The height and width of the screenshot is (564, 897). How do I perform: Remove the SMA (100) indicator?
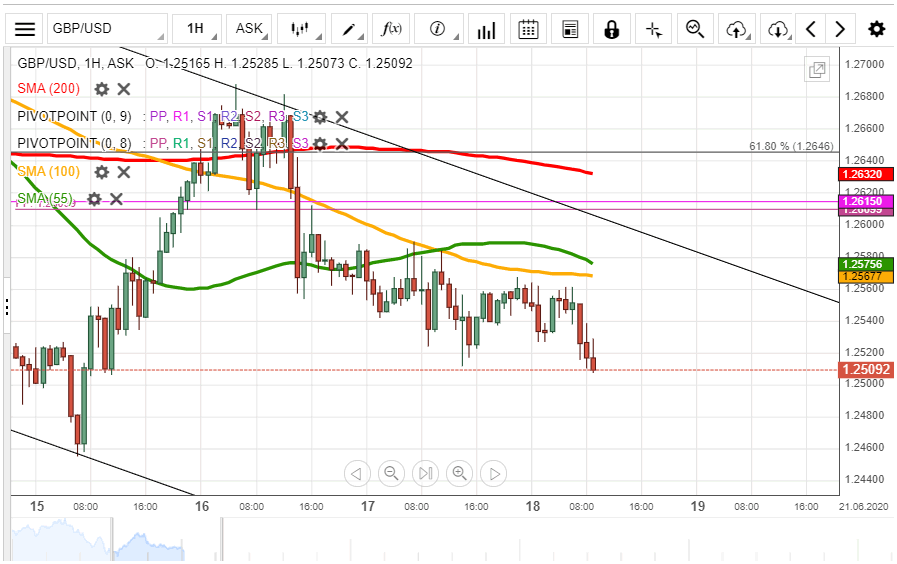point(124,172)
